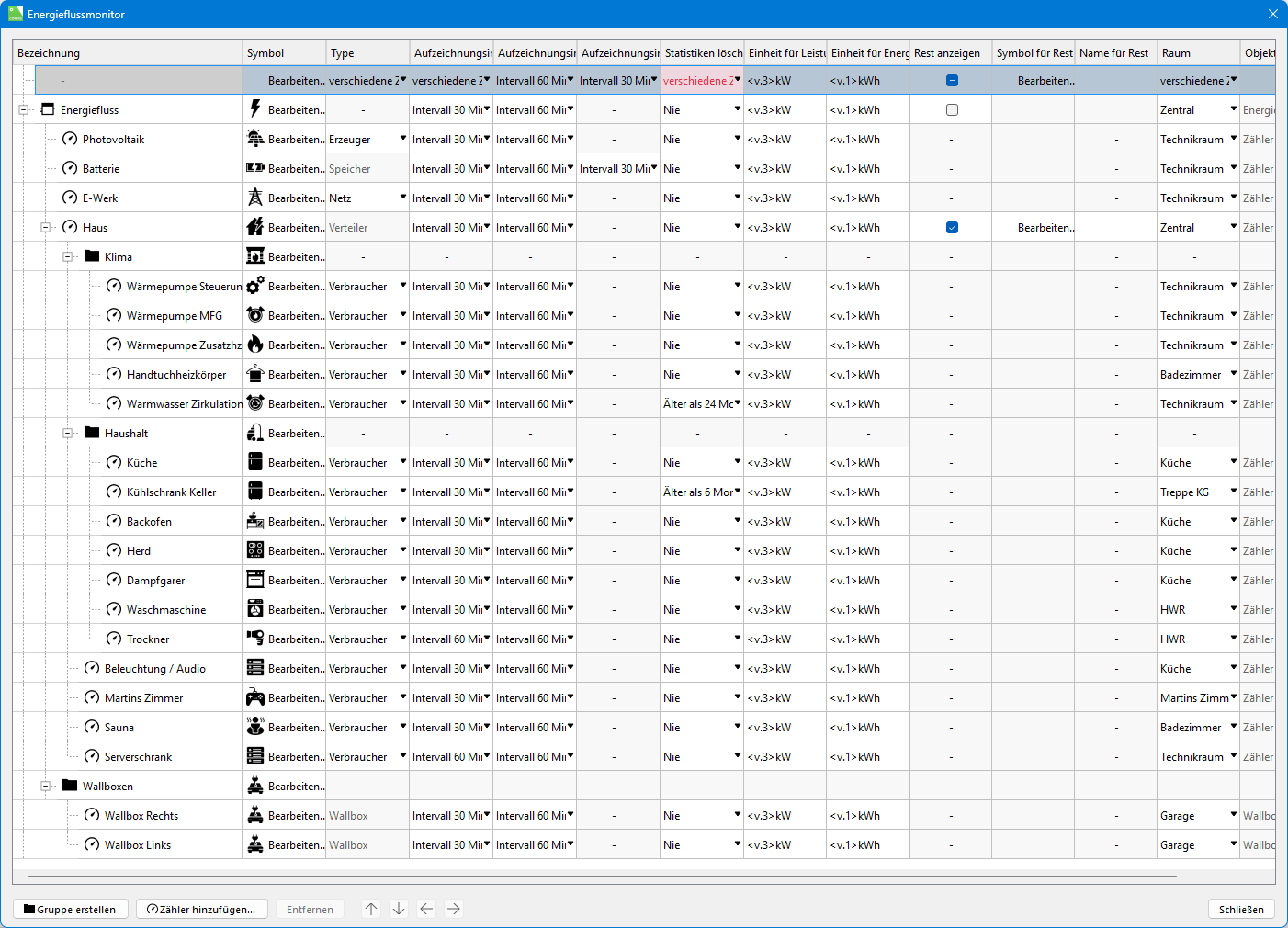Click the Gruppe erstellen button
1288x928 pixels.
click(x=70, y=909)
